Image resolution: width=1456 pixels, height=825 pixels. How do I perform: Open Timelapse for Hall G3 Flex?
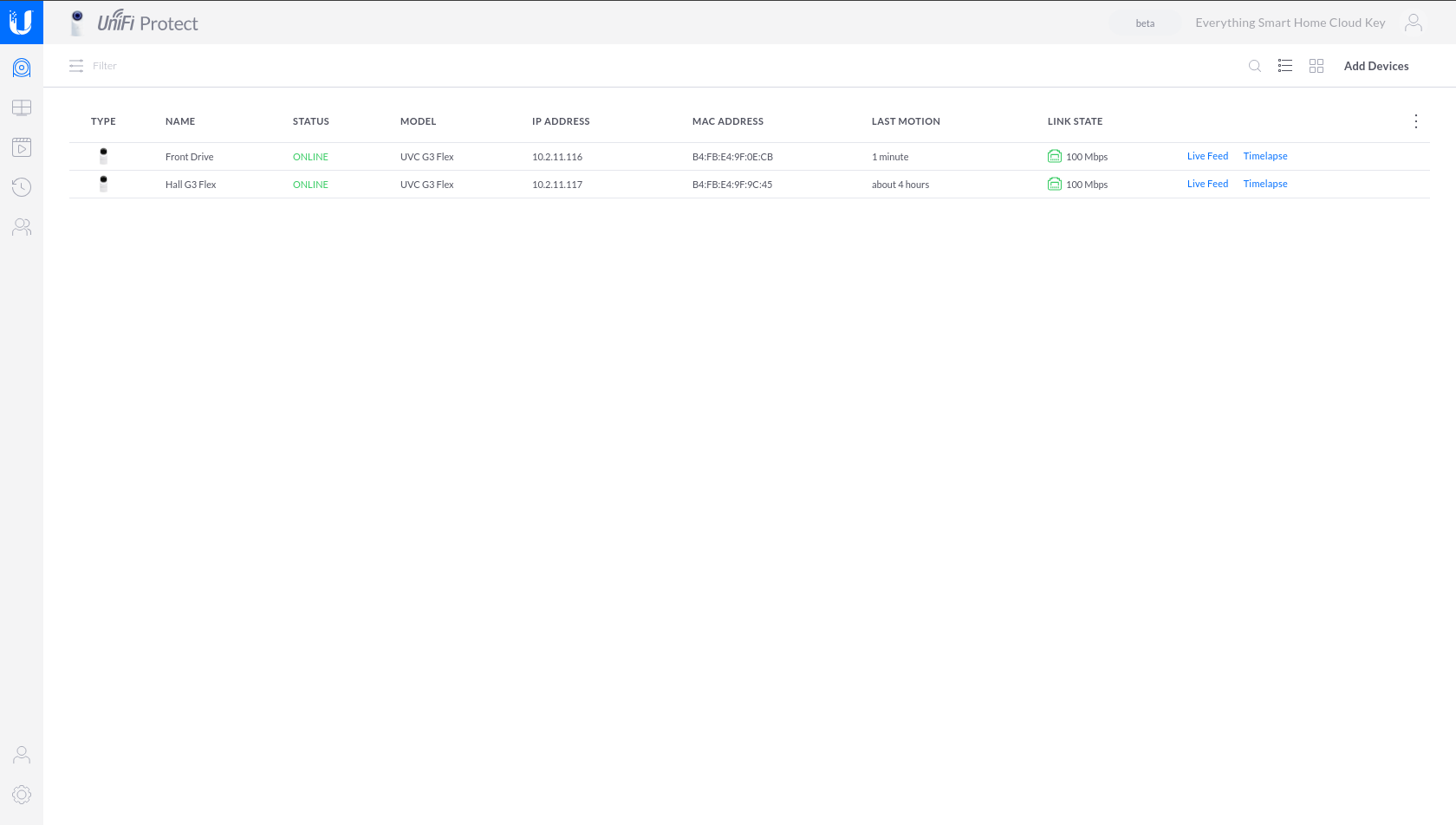tap(1265, 184)
